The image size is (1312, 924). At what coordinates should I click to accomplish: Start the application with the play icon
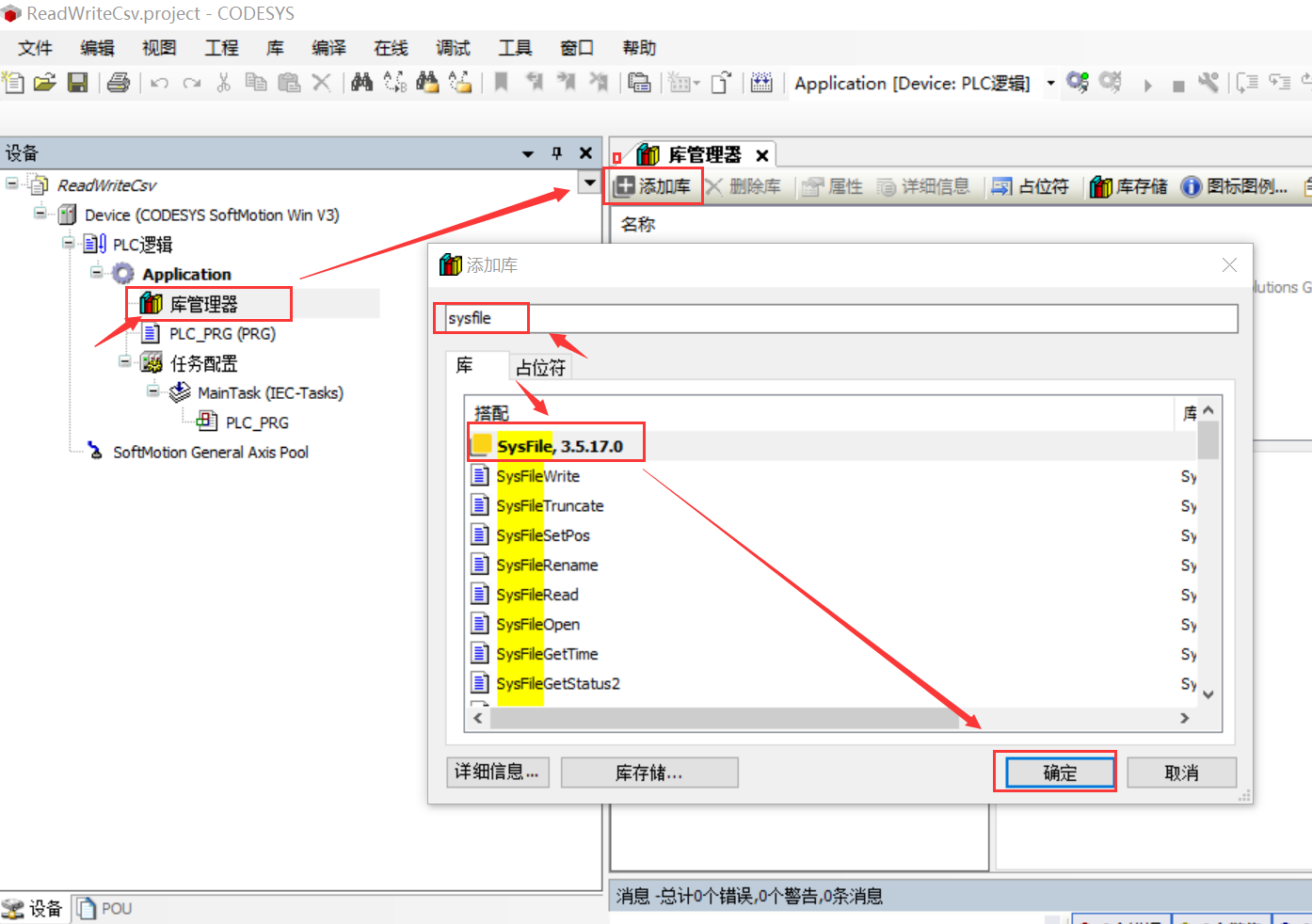[1147, 83]
